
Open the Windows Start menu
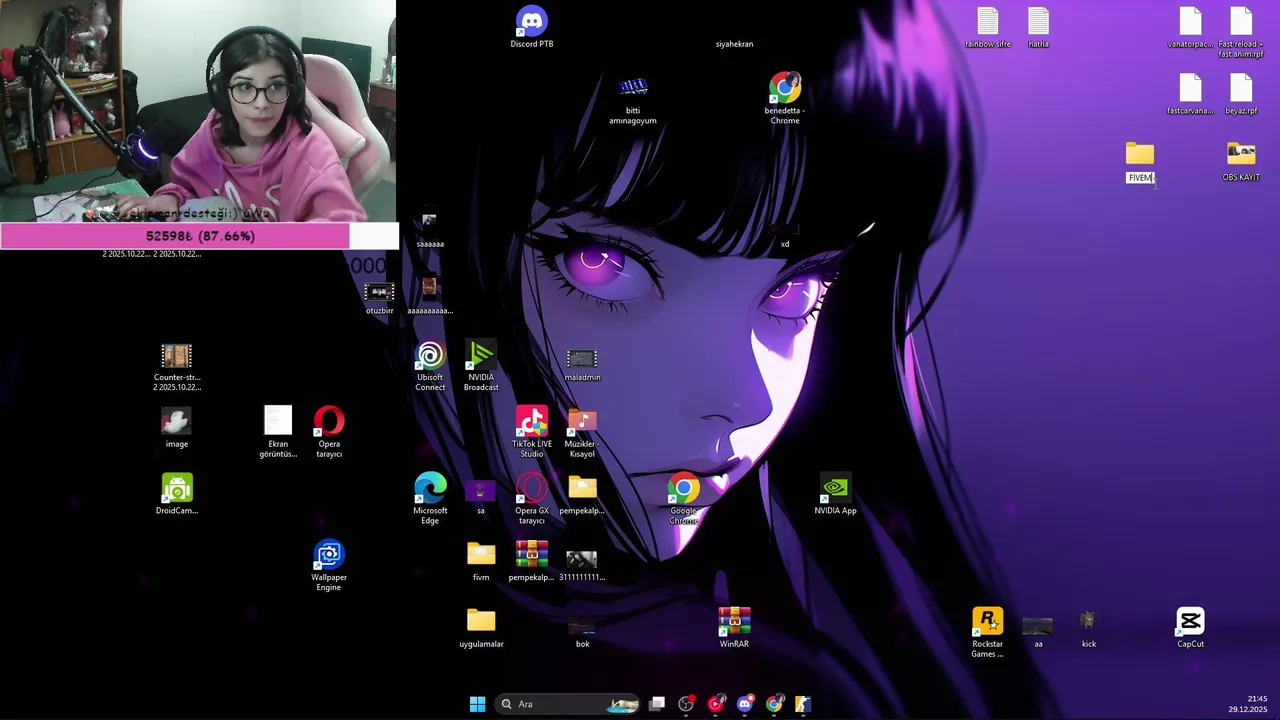(477, 704)
